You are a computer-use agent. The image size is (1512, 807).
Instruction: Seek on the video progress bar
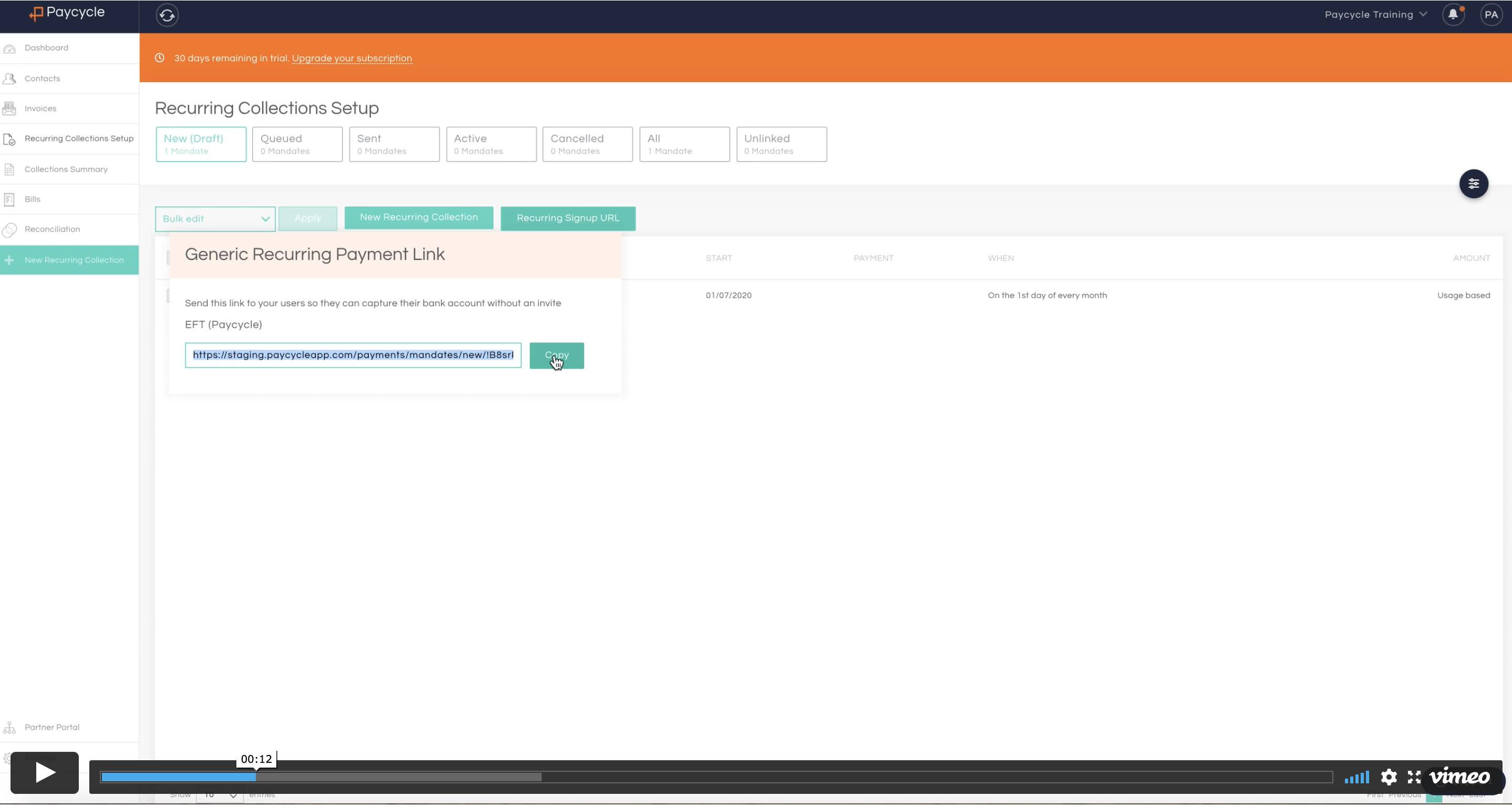(x=716, y=777)
